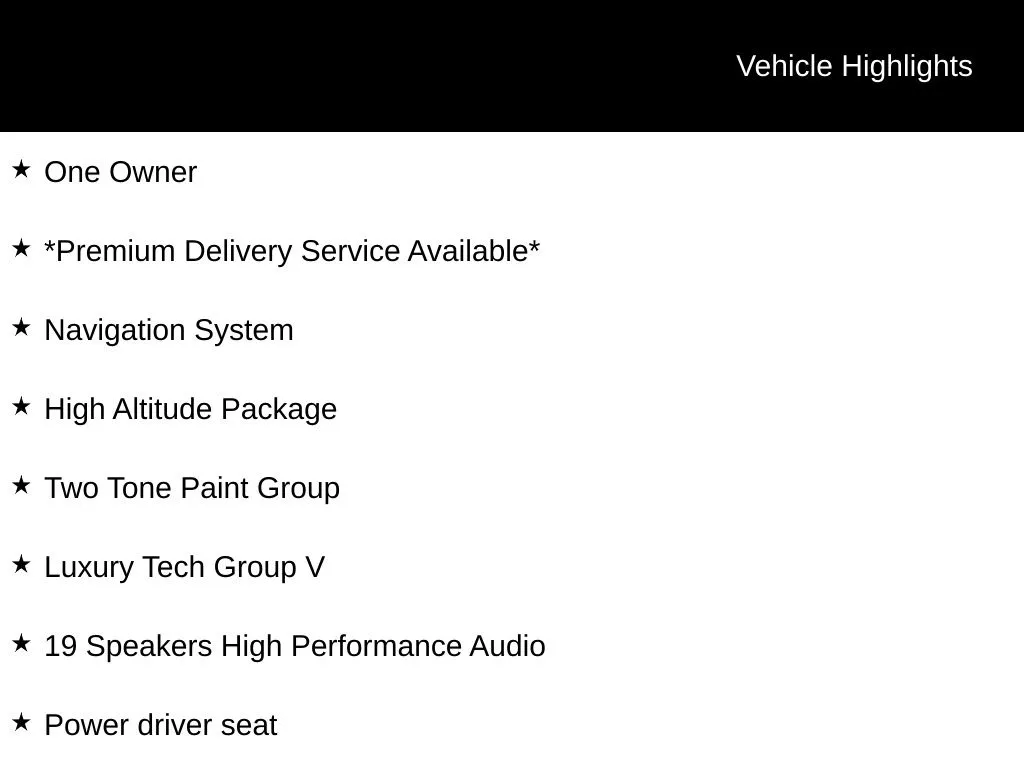Click the Luxury Tech Group V text

point(184,568)
